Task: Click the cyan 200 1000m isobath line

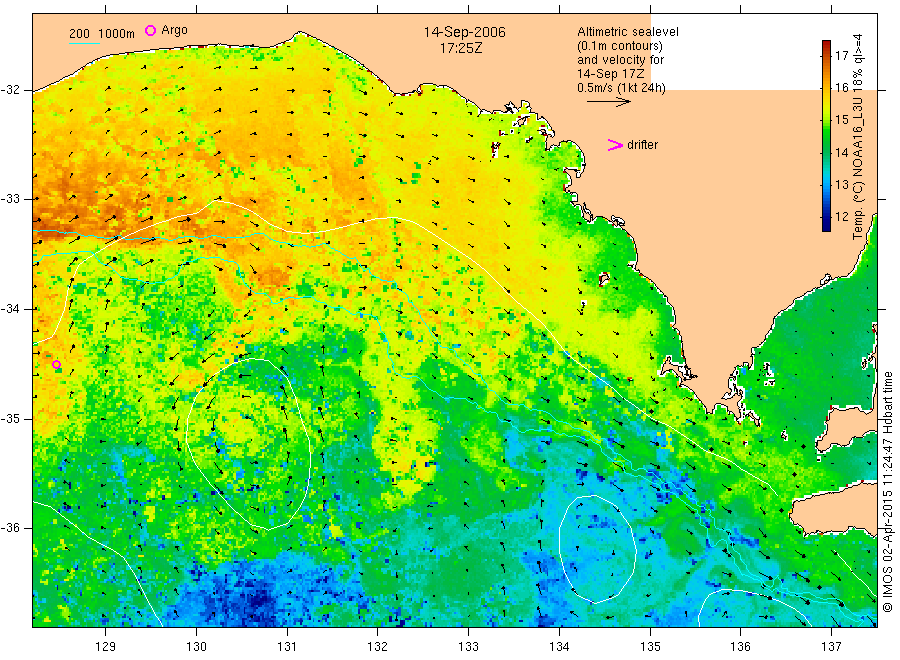Action: (84, 43)
